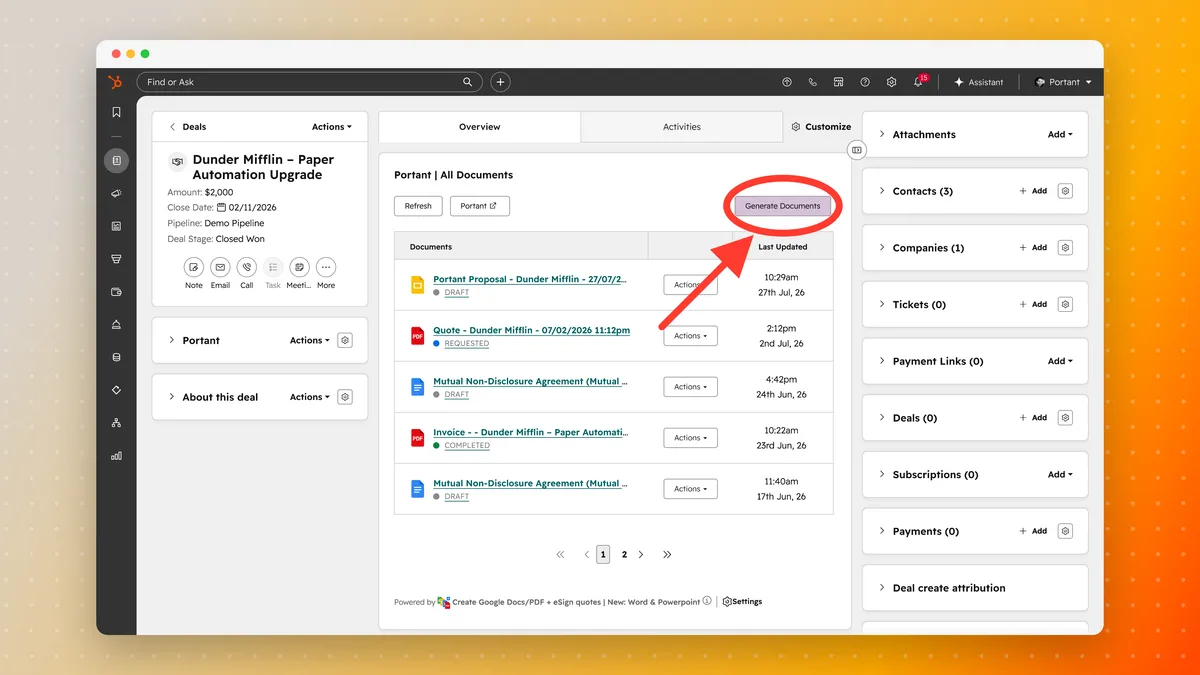Open the Settings gear in the top bar
The width and height of the screenshot is (1200, 675).
pos(891,82)
